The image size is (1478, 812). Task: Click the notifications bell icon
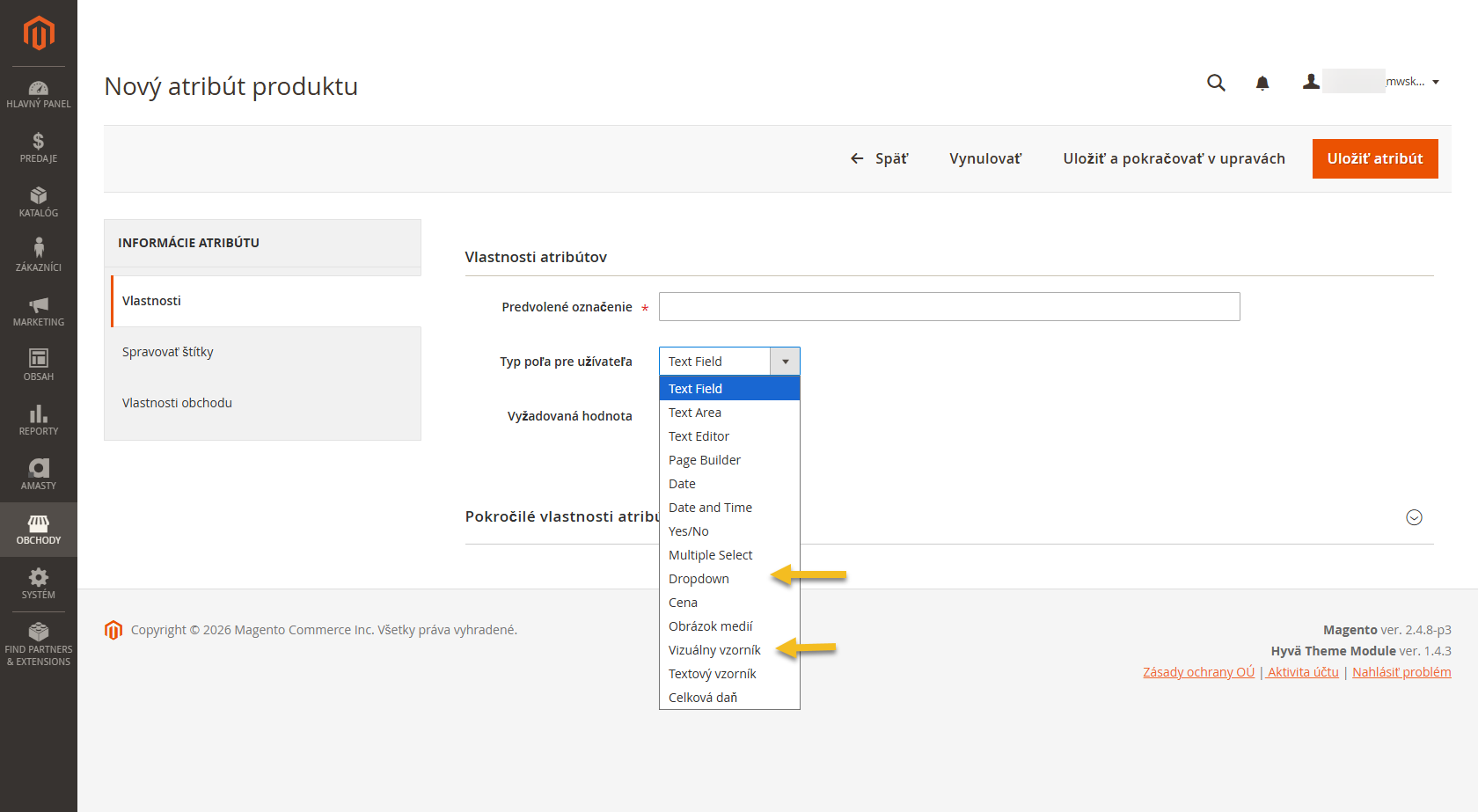(x=1262, y=83)
